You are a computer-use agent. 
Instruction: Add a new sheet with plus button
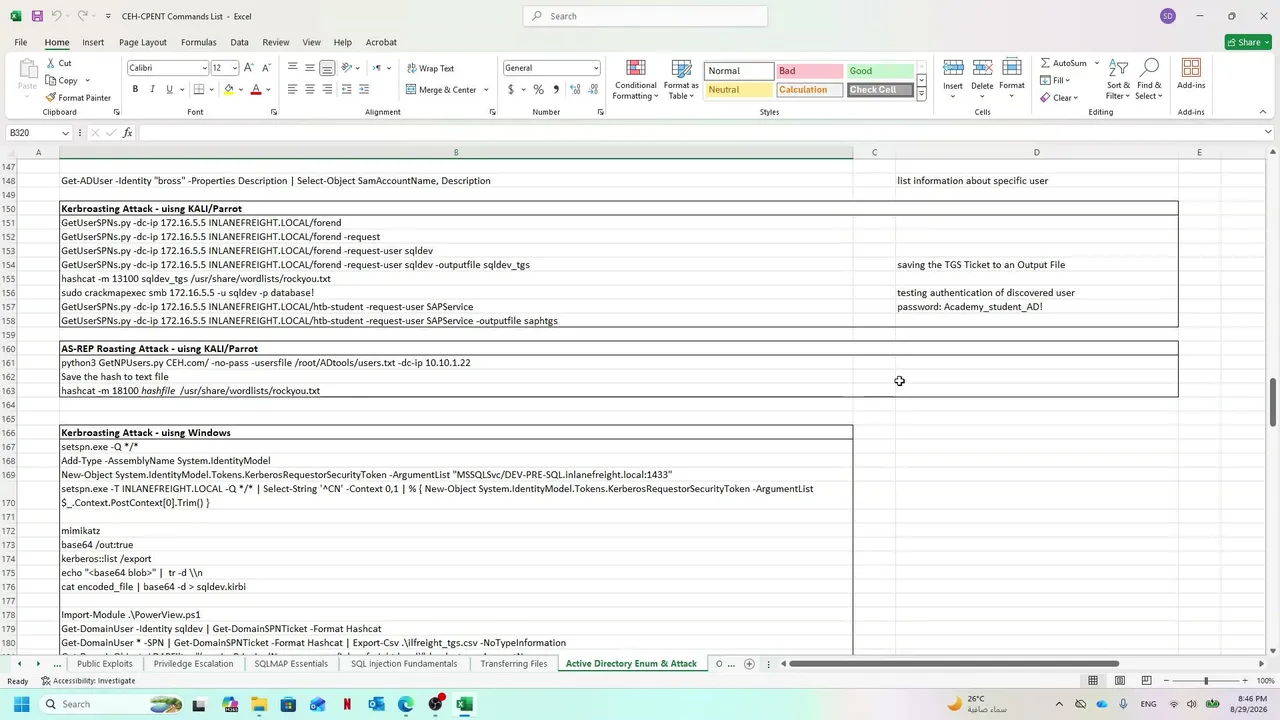(x=749, y=664)
